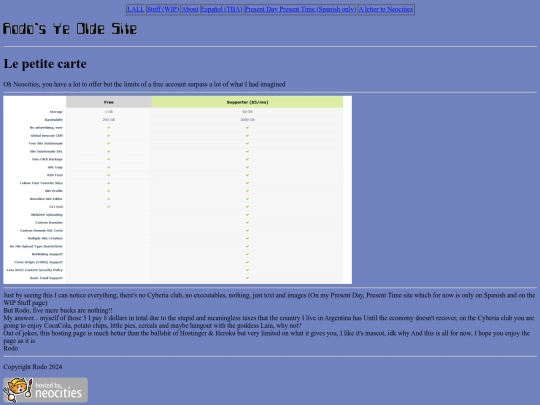
Task: Click the Less Strict Content Security Policy label
Action: (35, 270)
